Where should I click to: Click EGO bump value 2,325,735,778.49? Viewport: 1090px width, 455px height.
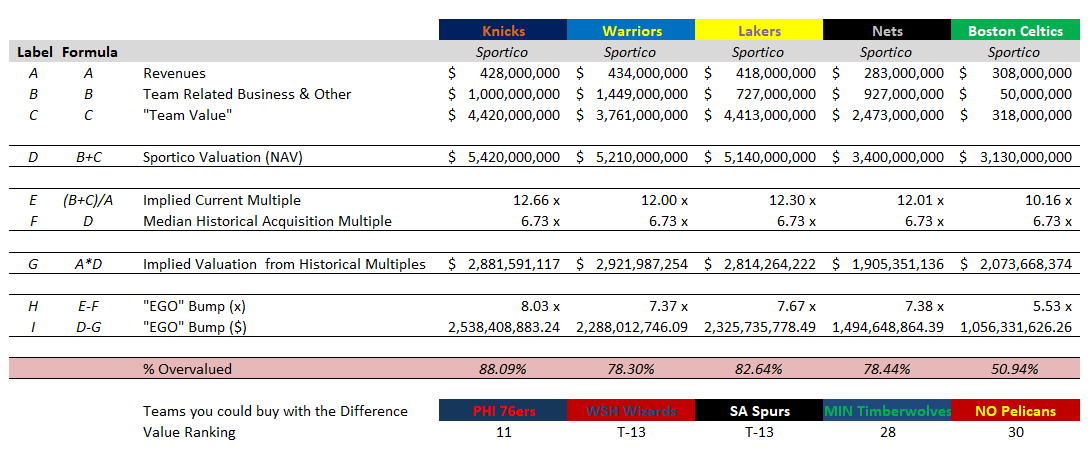760,326
